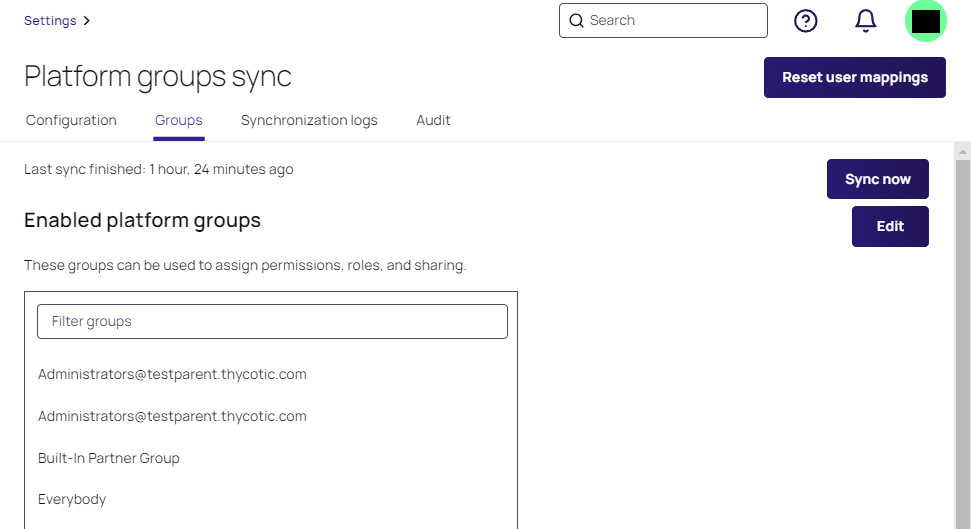Open the help question mark icon

(805, 21)
